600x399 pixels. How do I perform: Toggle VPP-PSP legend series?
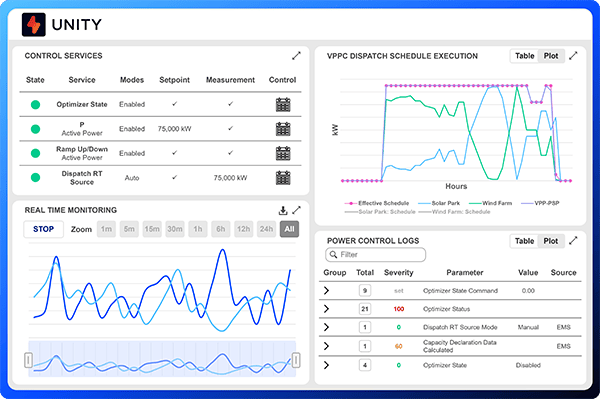tap(540, 203)
